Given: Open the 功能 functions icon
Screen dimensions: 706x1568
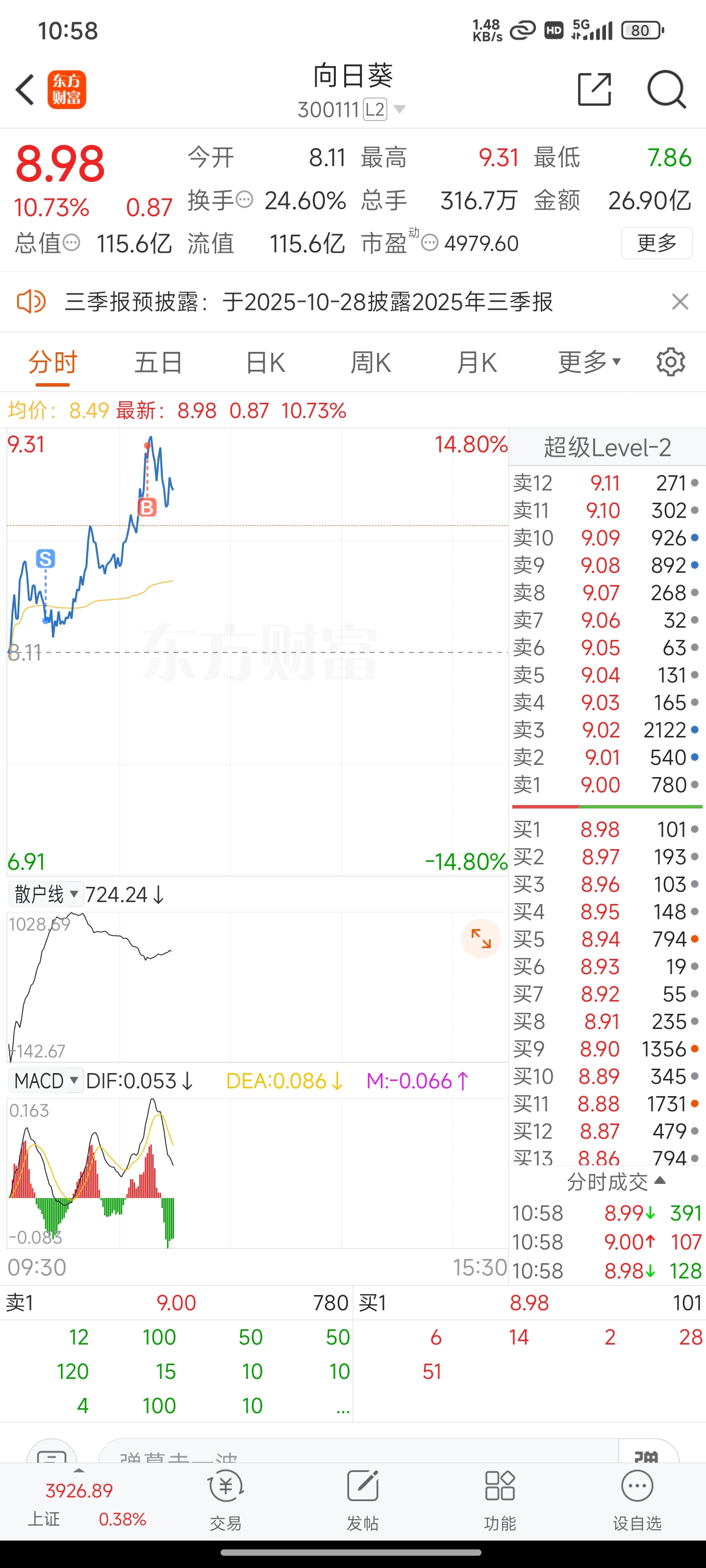Looking at the screenshot, I should (500, 1500).
